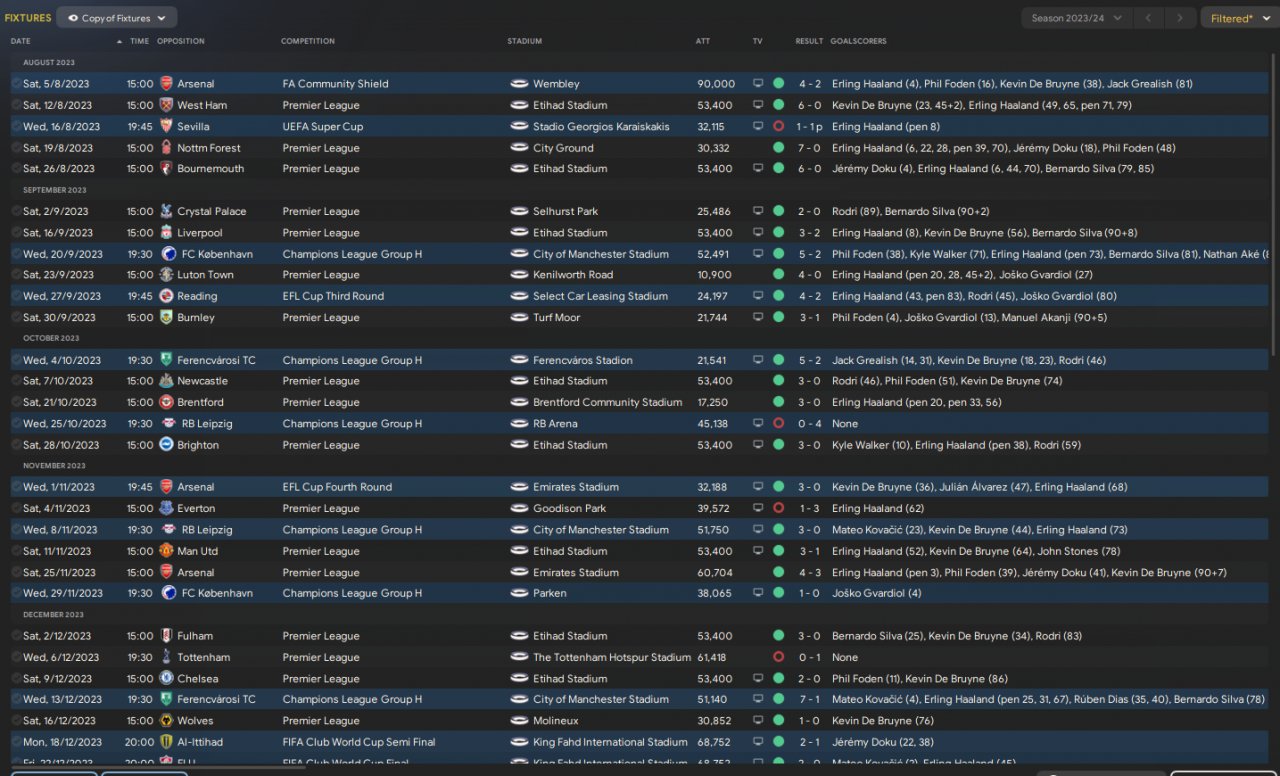1280x776 pixels.
Task: Click the Selhurst Park stadium icon
Action: [519, 212]
